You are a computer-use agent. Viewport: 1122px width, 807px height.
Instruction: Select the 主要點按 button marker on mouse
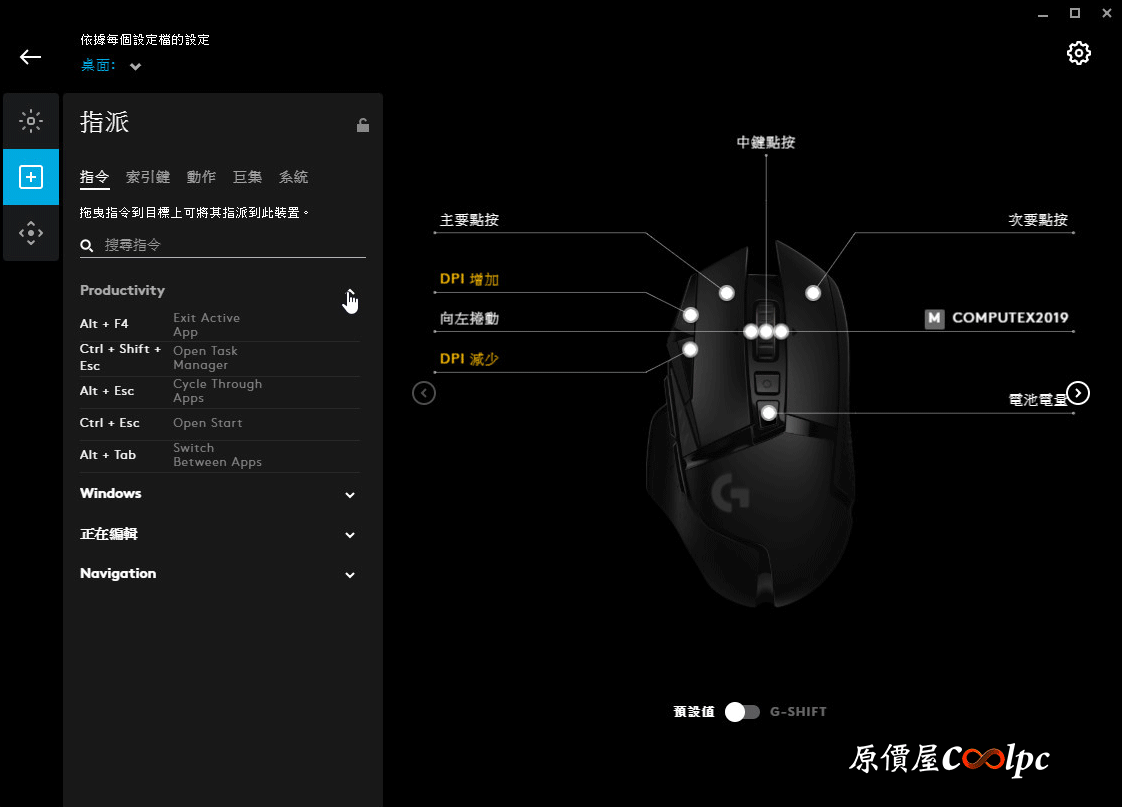tap(726, 293)
